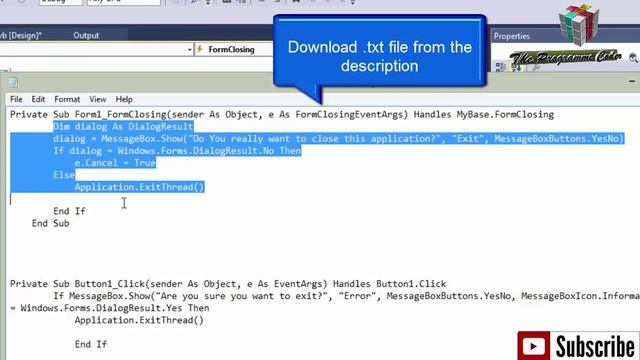Open the Notepad View menu
Image resolution: width=640 pixels, height=360 pixels.
point(98,99)
